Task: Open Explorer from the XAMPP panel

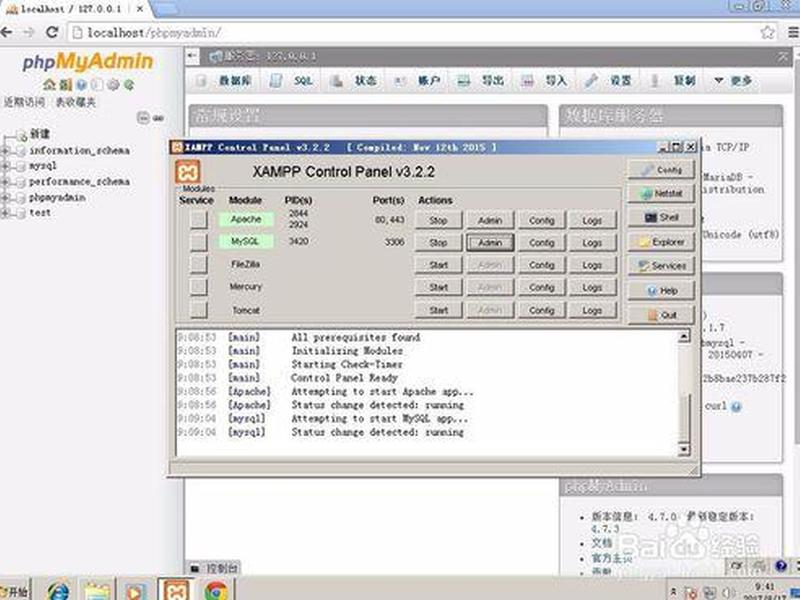Action: (661, 242)
